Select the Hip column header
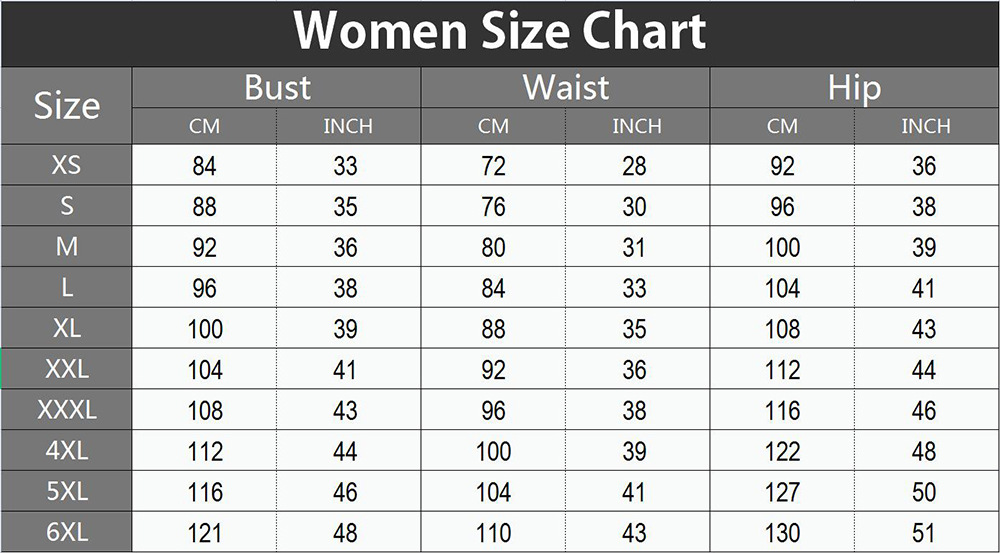Screen dimensions: 1000x553 [x=854, y=88]
